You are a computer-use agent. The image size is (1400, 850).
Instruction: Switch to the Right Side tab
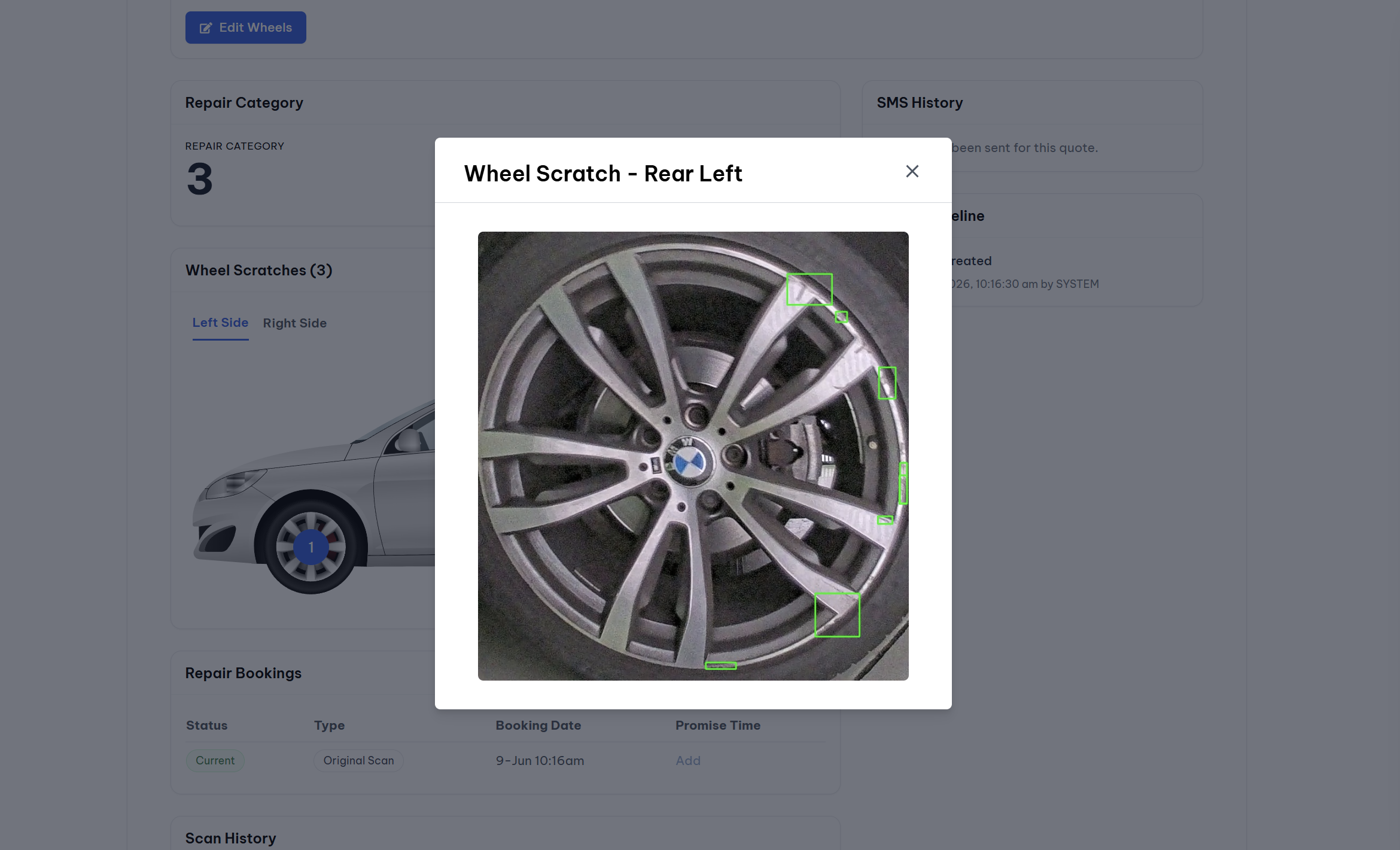[x=295, y=323]
